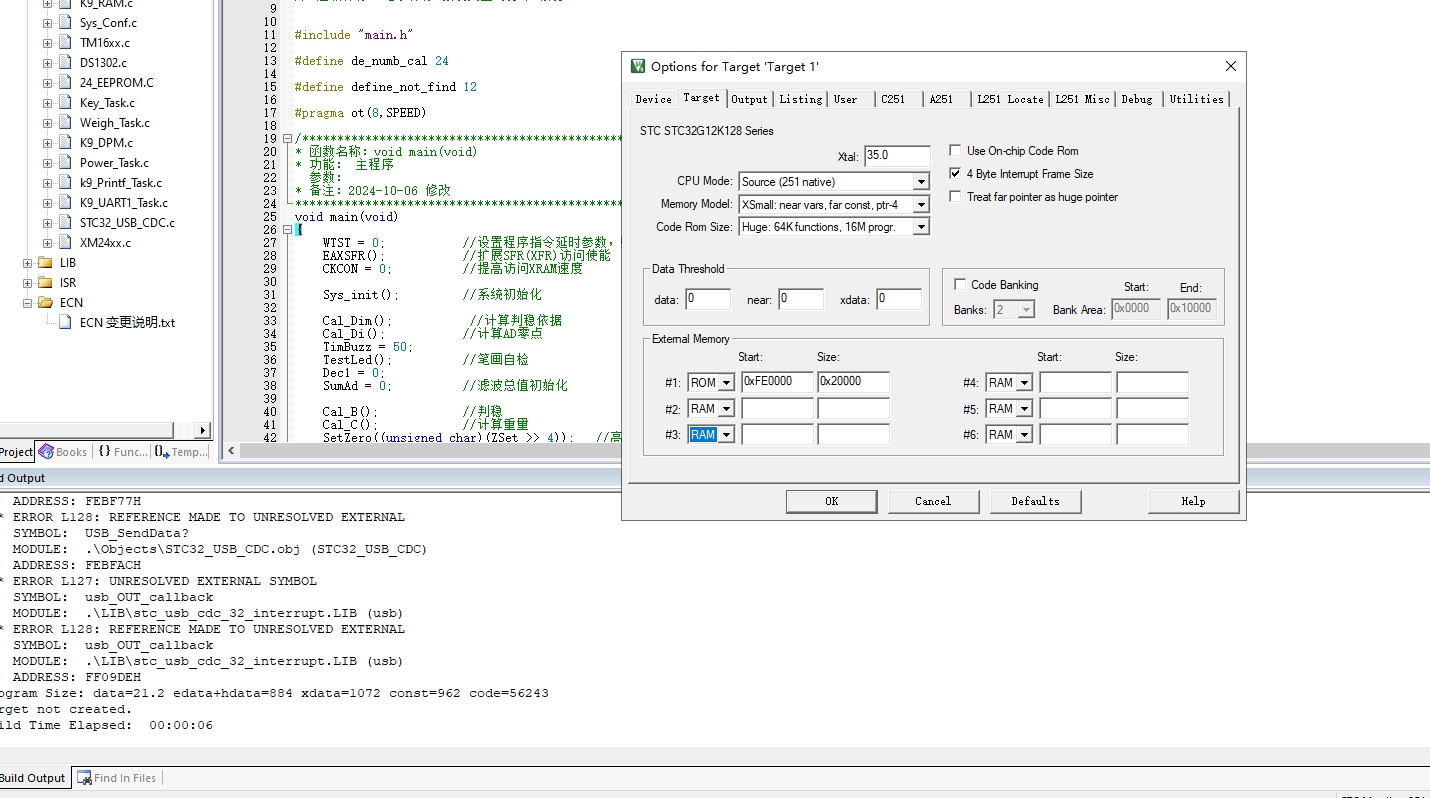This screenshot has width=1430, height=798.
Task: Click the Help button
Action: coord(1193,501)
